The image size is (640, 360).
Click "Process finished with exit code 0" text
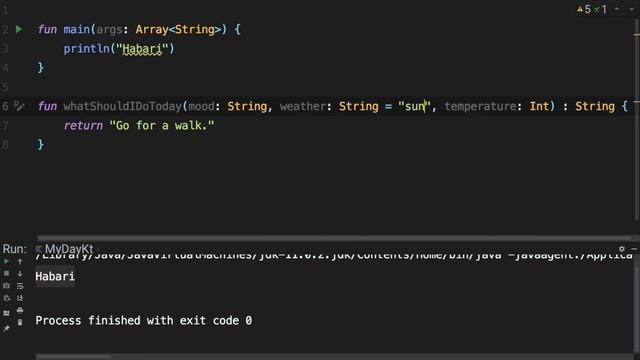pyautogui.click(x=144, y=320)
